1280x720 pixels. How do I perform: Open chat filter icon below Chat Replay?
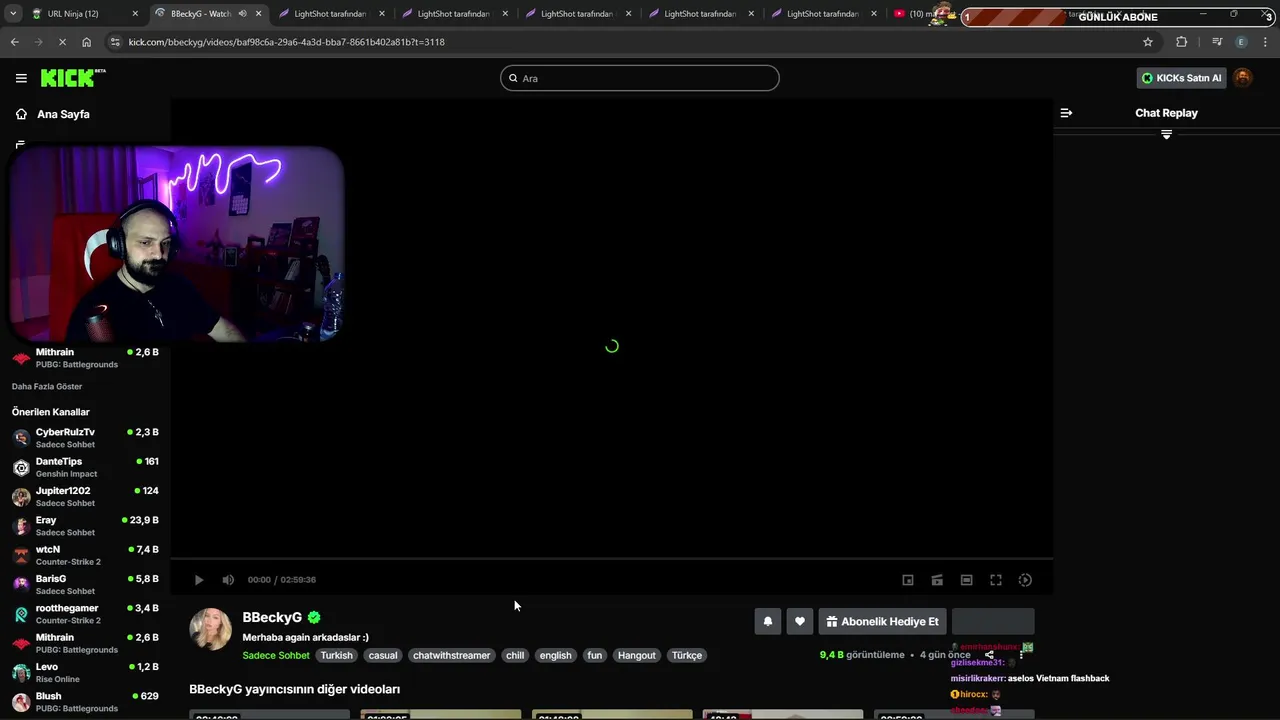tap(1166, 134)
